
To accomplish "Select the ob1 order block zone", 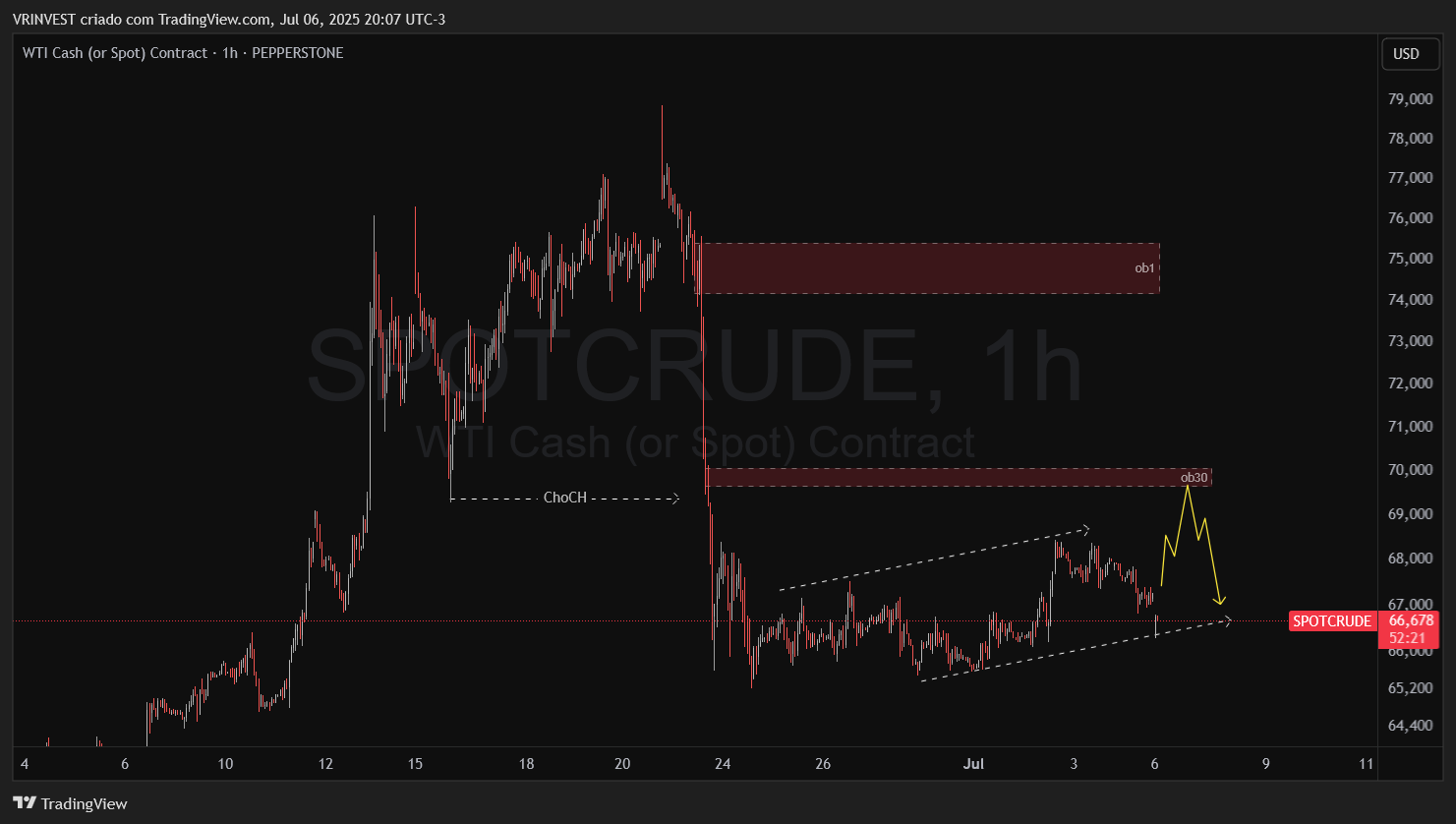I will coord(928,267).
